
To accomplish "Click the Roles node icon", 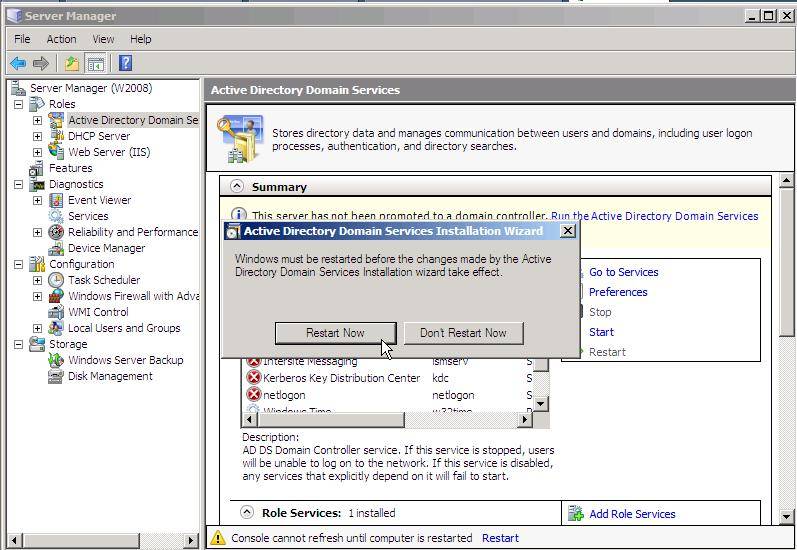I will point(37,104).
